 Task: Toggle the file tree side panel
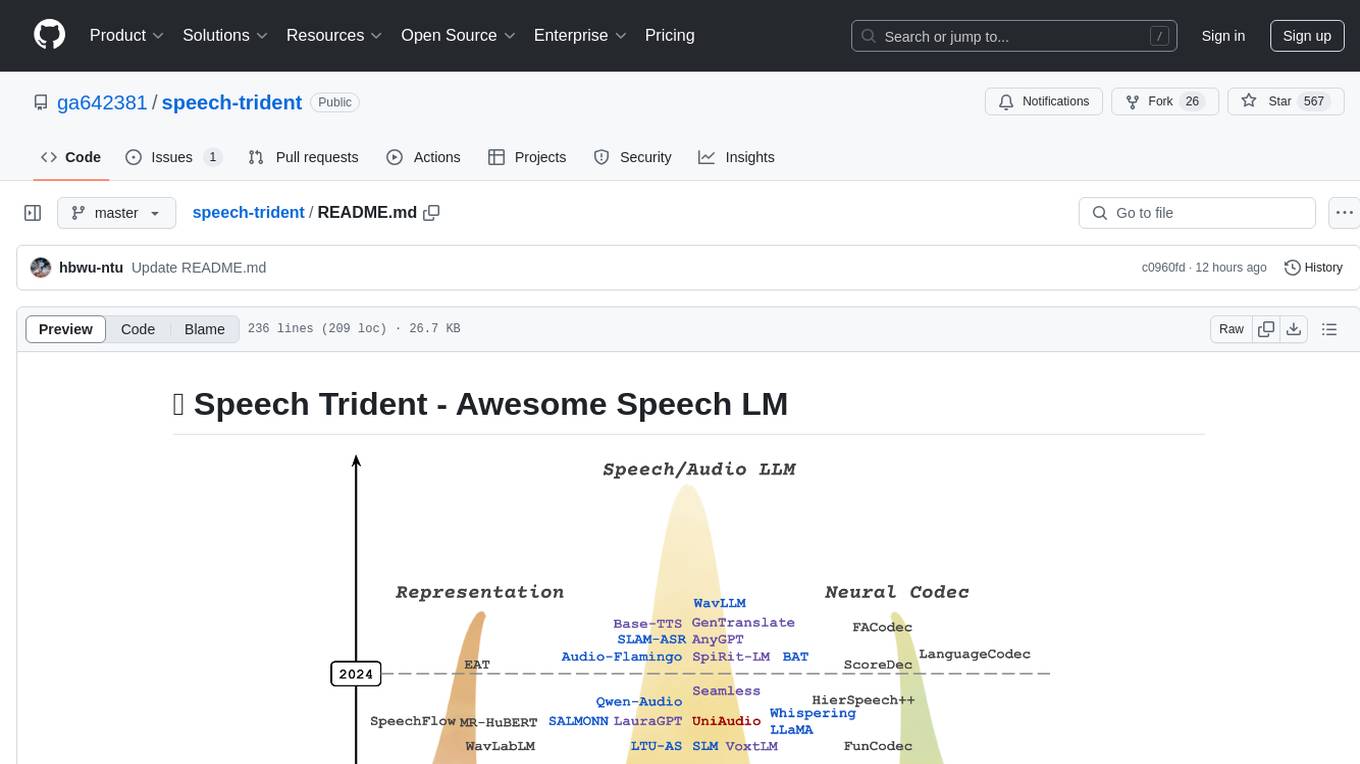[33, 213]
